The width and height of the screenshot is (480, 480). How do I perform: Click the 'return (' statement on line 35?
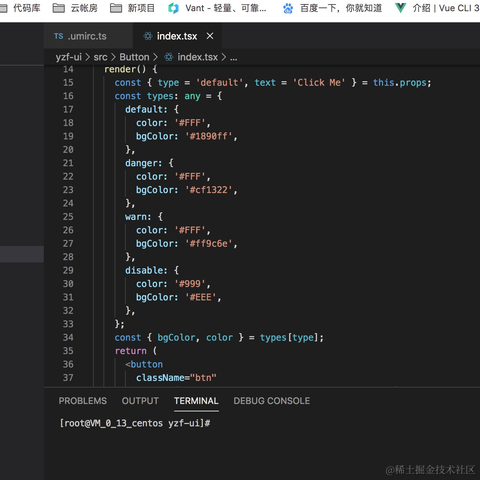point(136,351)
